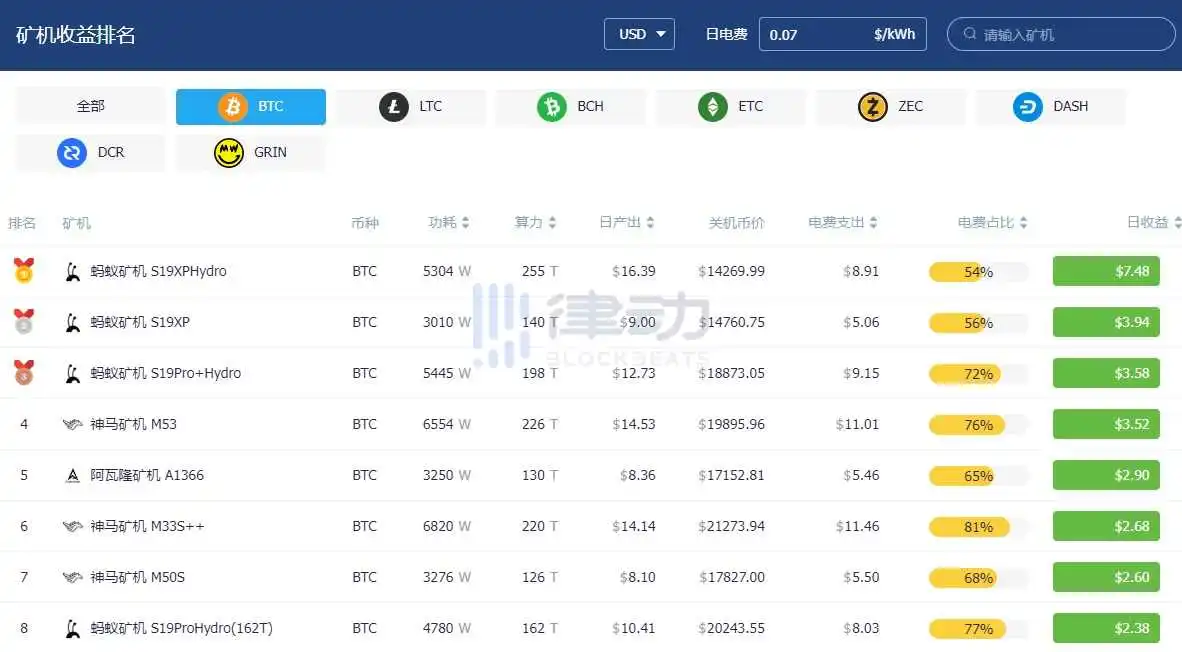Image resolution: width=1182 pixels, height=652 pixels.
Task: Click the gold medal rank icon
Action: 23,270
